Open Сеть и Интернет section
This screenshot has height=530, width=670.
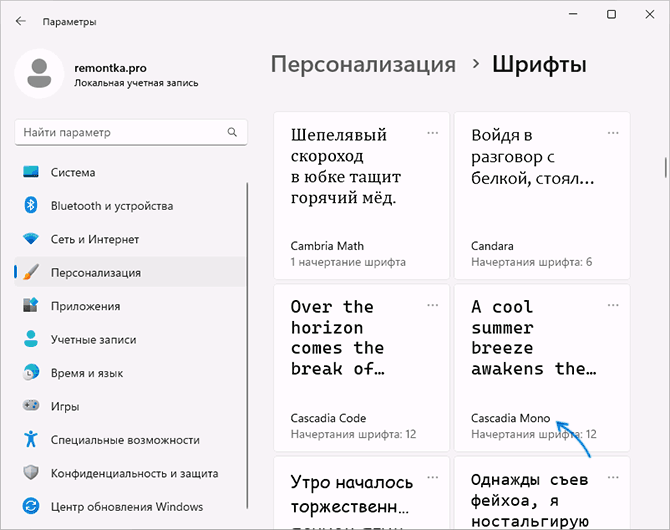129,239
